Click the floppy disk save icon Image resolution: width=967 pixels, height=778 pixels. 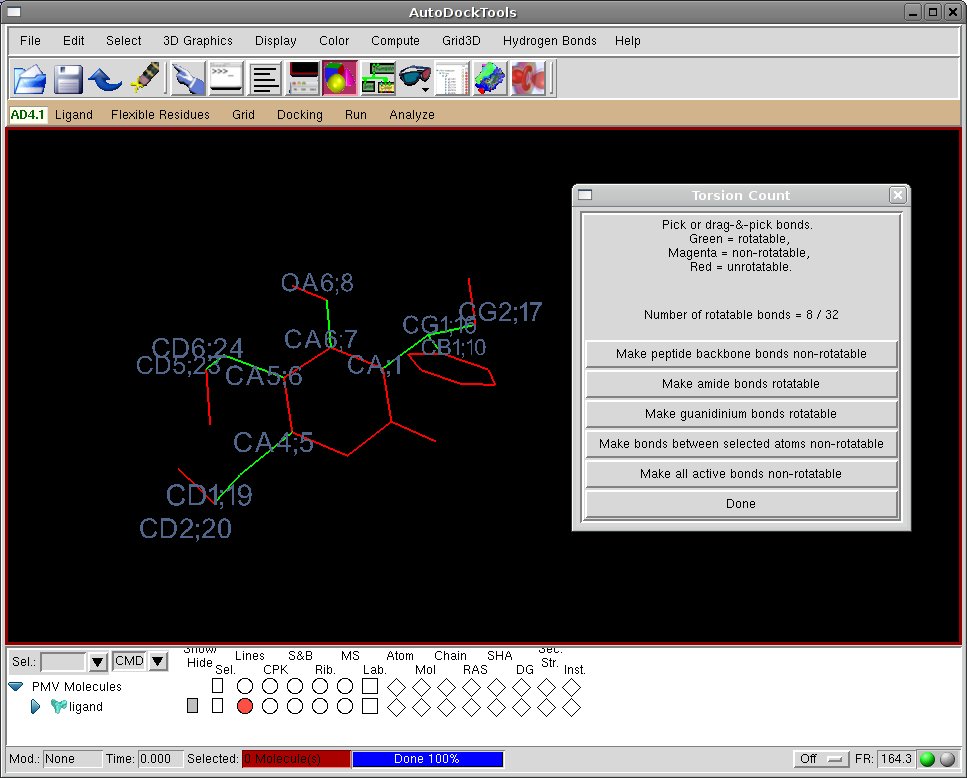pyautogui.click(x=68, y=79)
